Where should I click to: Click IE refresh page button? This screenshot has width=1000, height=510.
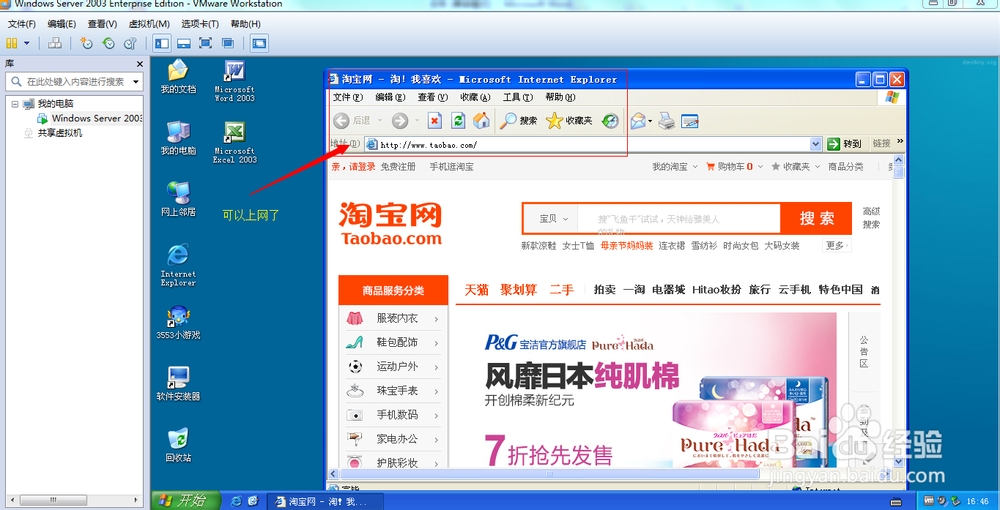point(458,120)
